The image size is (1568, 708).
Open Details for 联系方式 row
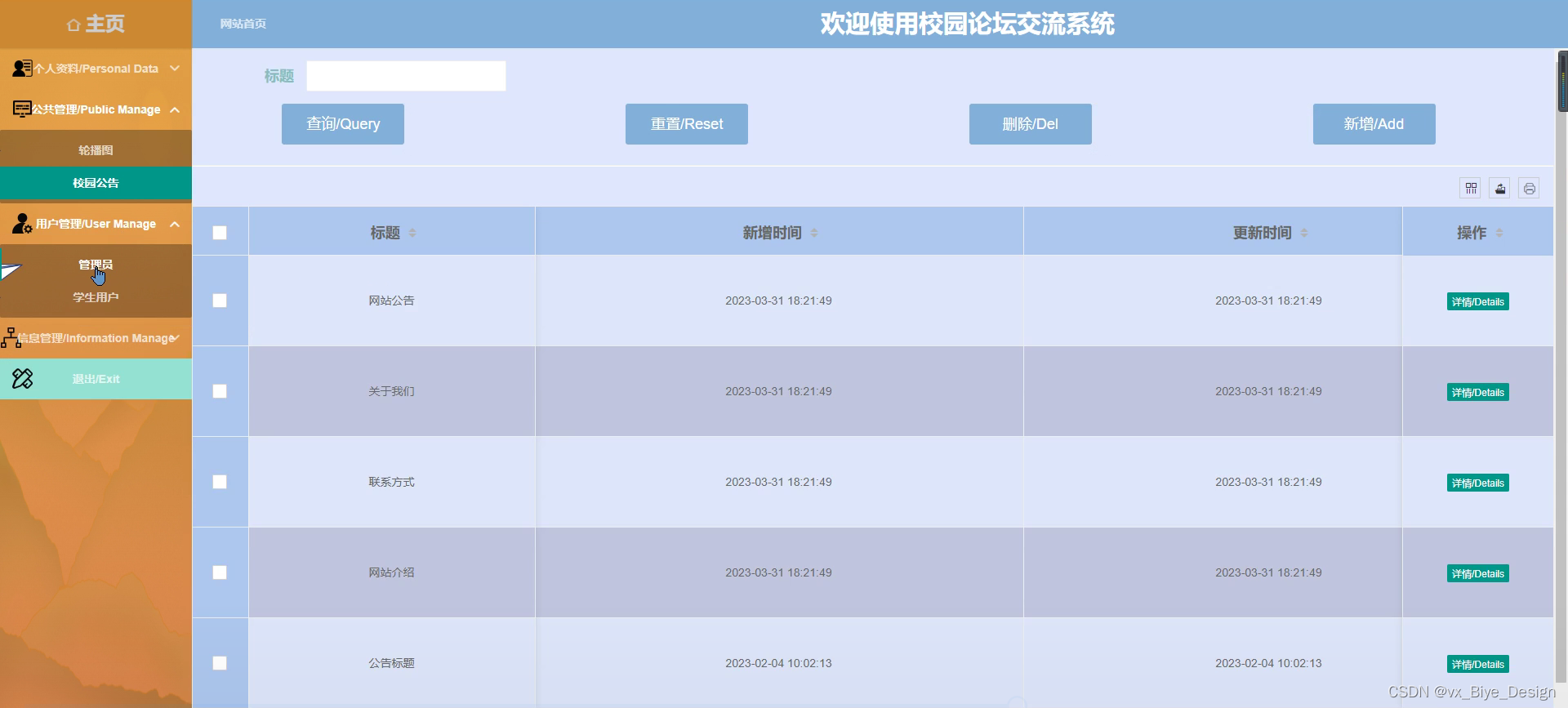1478,483
